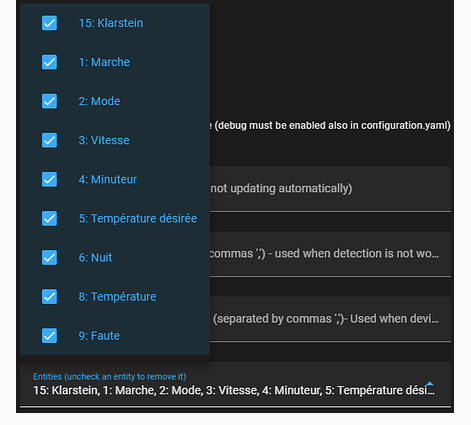Focus the field 'Used when devi...'

click(330, 319)
